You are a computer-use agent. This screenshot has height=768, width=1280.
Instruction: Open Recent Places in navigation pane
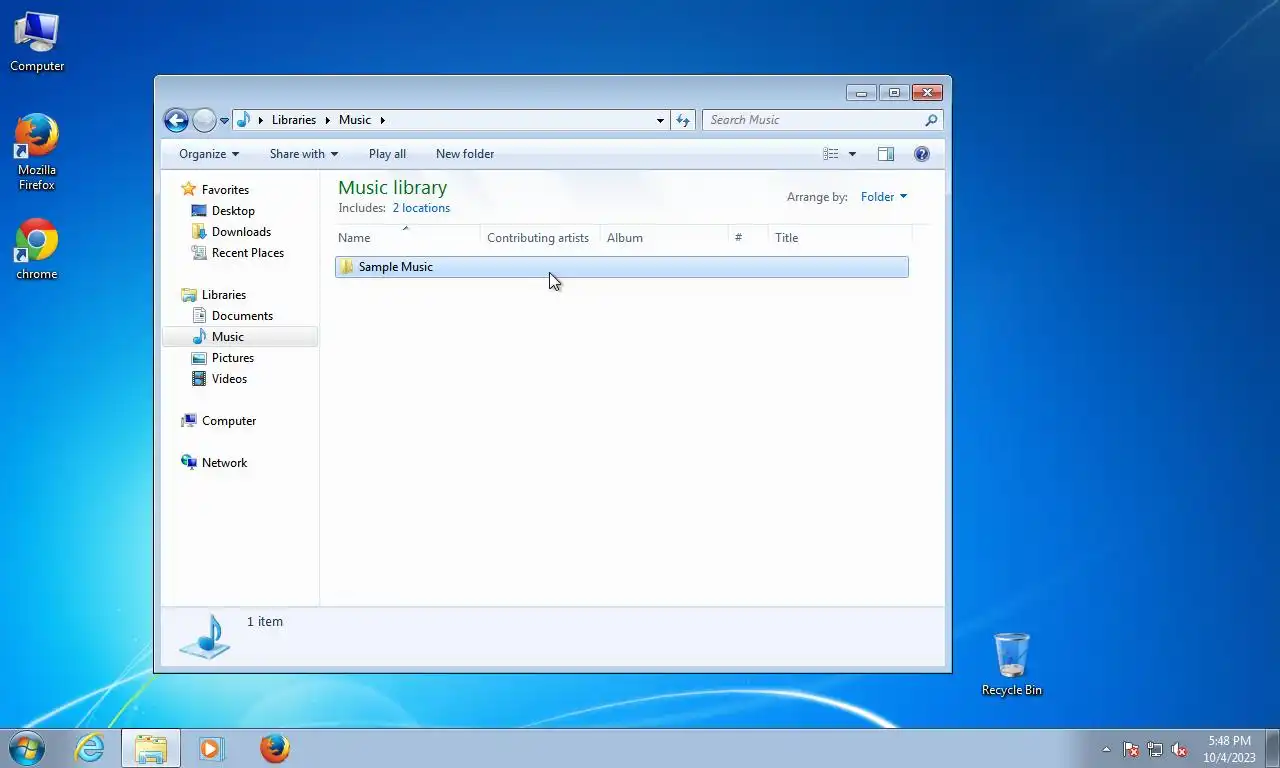[x=248, y=253]
